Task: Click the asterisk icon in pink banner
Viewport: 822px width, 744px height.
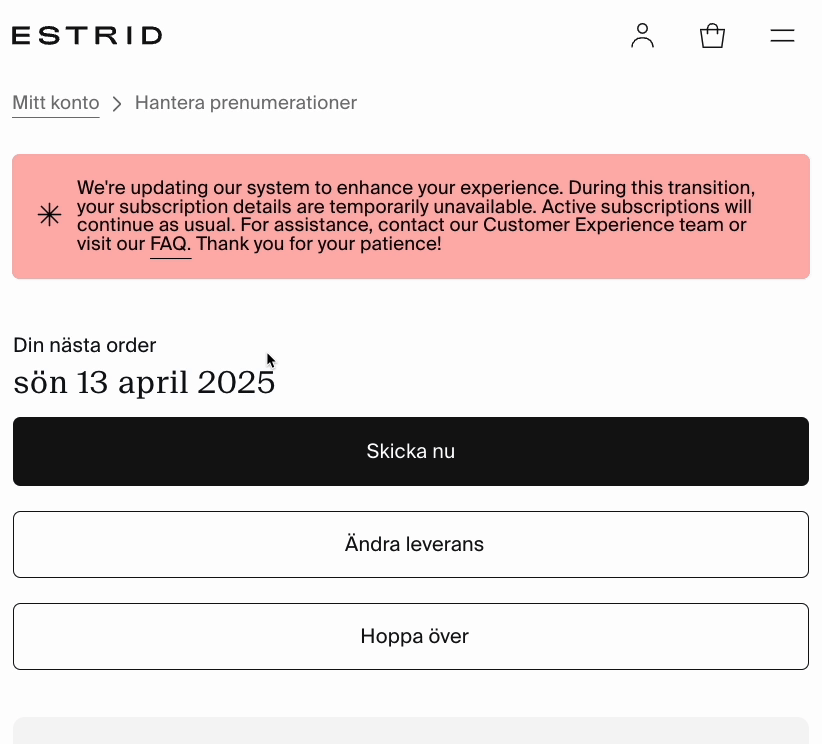Action: click(49, 215)
